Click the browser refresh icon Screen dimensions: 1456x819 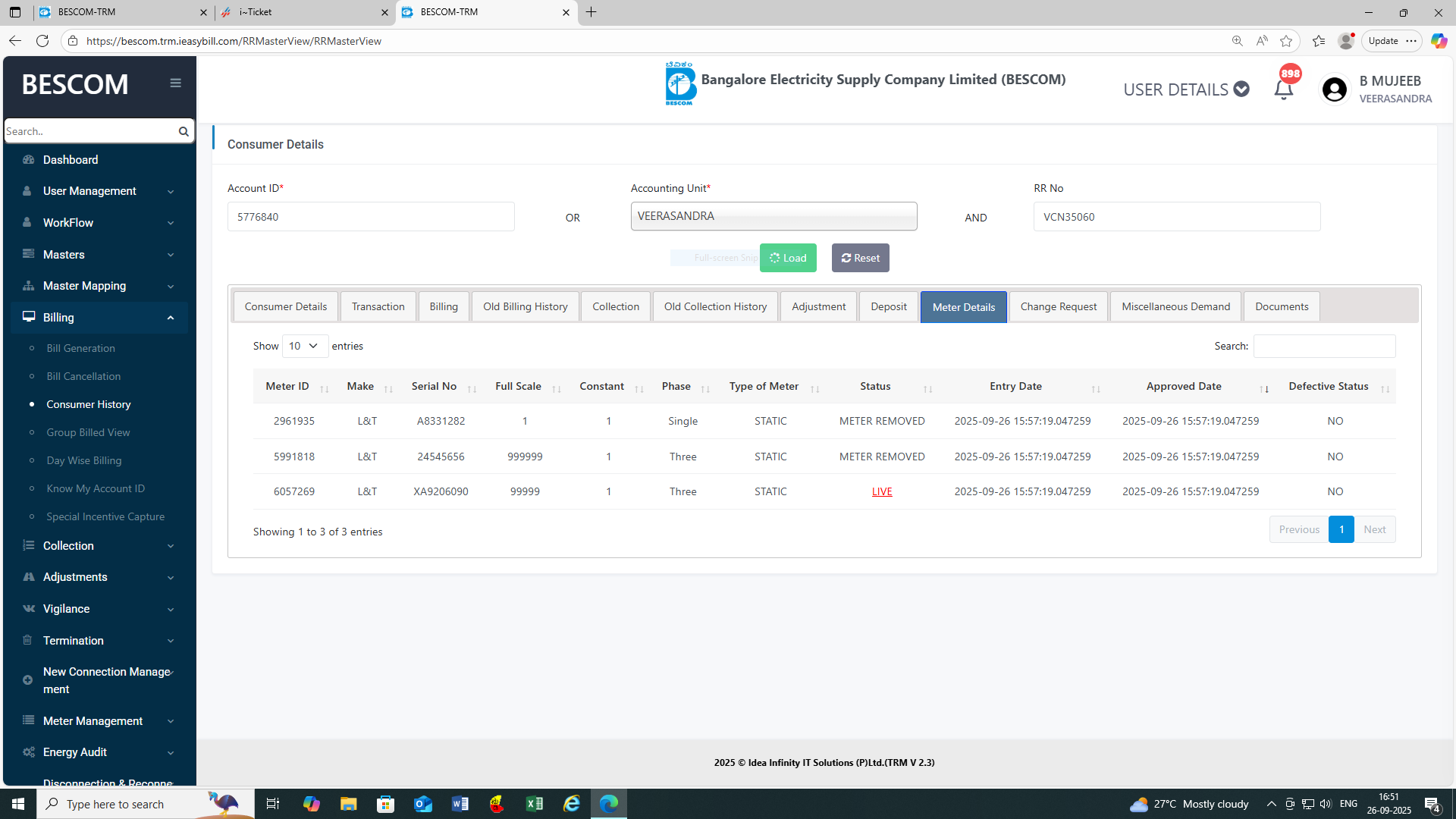[42, 41]
